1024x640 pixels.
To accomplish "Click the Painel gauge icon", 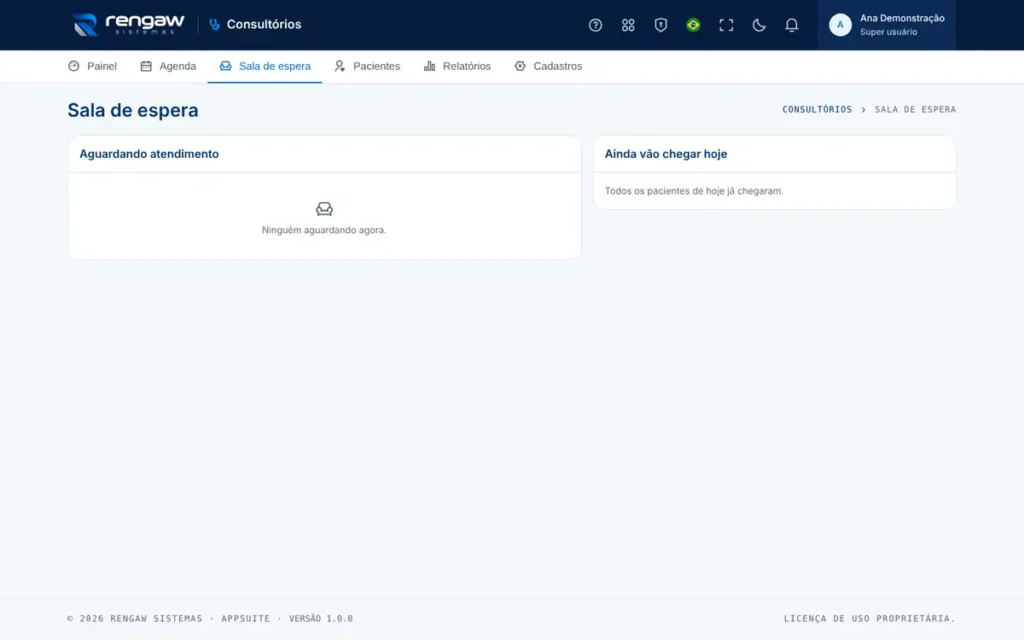I will pyautogui.click(x=74, y=66).
